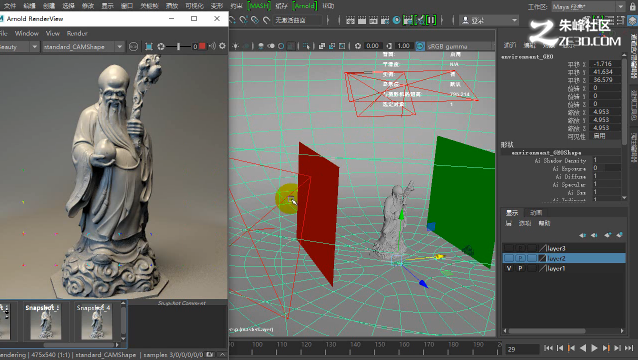Click the blue ring icon in viewport toolbar

coord(281,46)
